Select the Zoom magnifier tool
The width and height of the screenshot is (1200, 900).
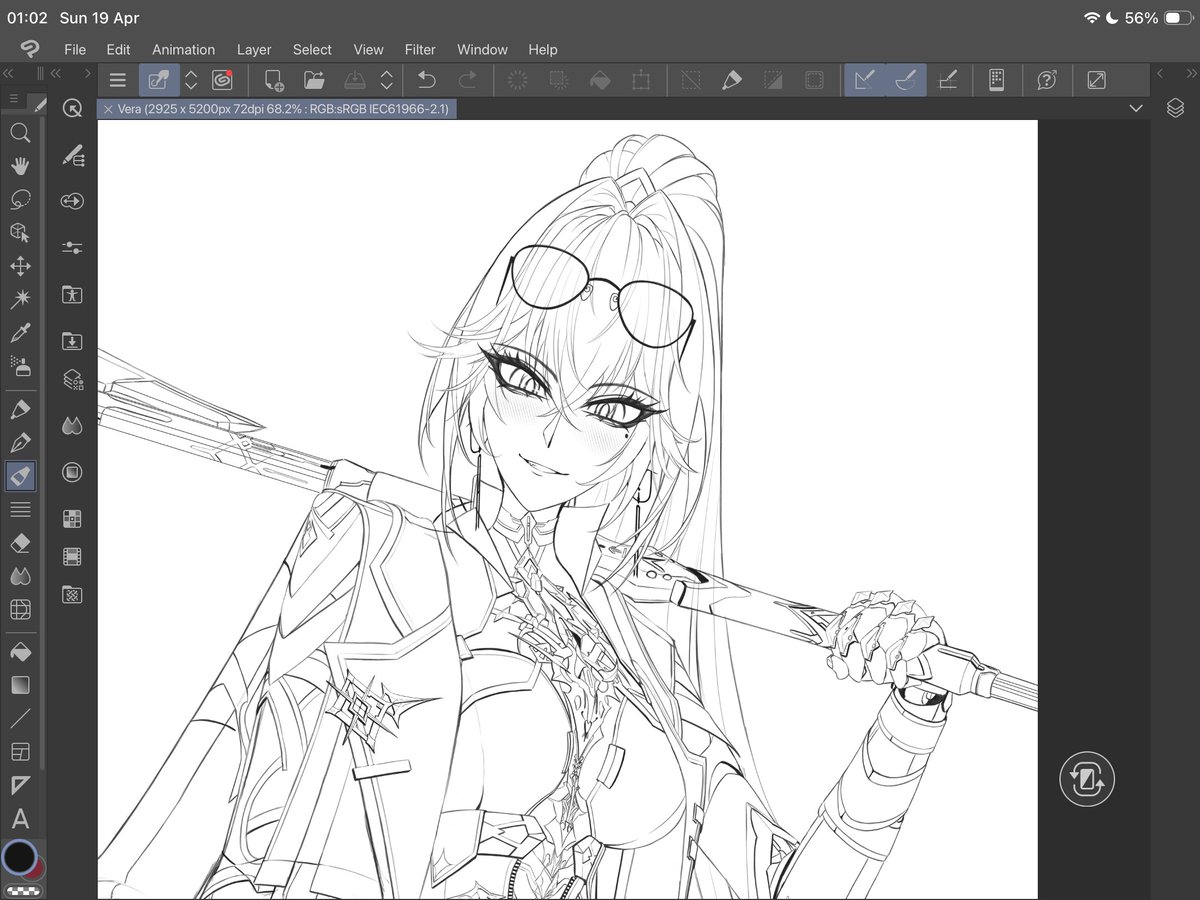[x=20, y=133]
